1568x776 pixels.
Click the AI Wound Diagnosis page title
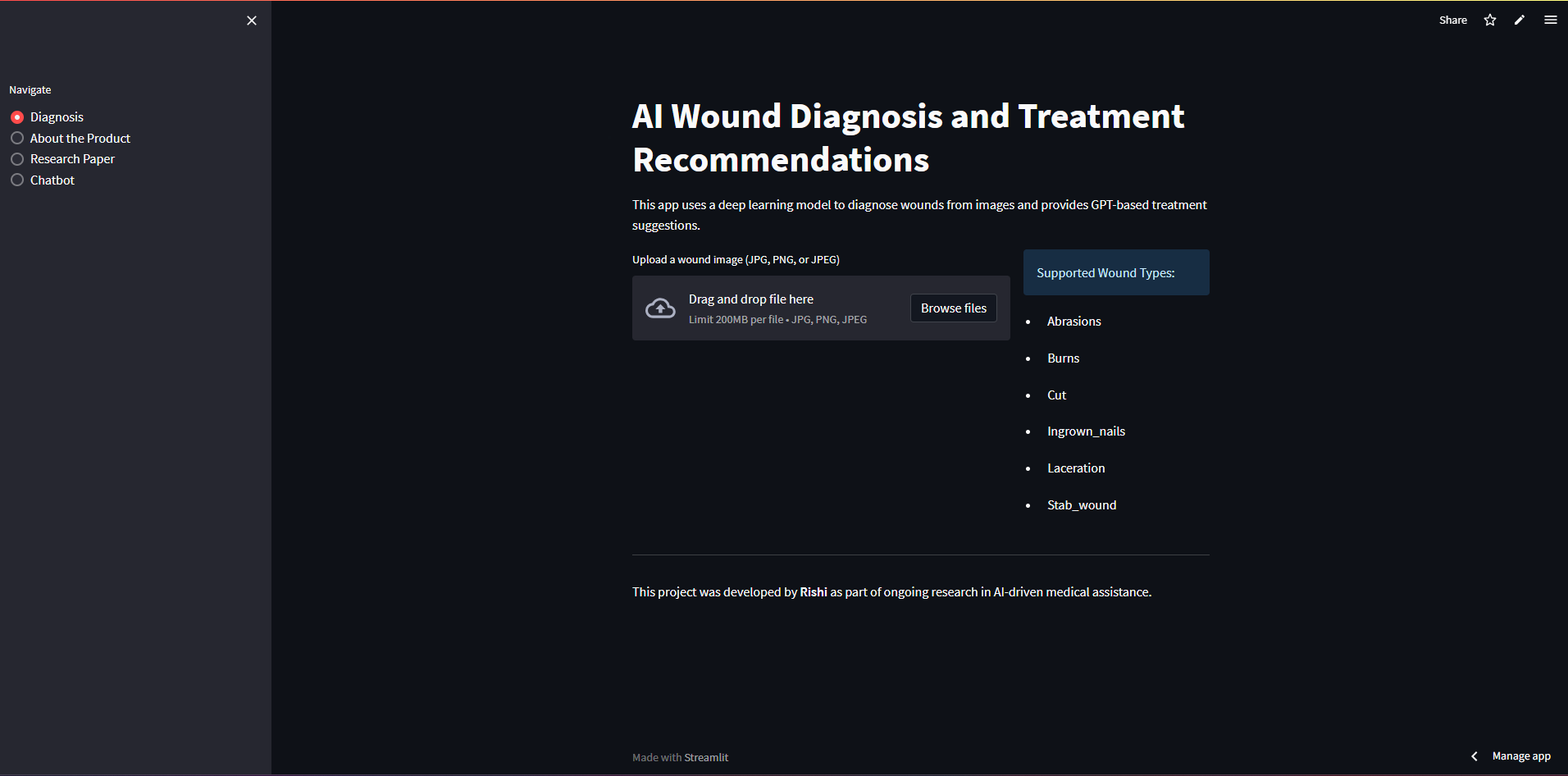[x=907, y=138]
